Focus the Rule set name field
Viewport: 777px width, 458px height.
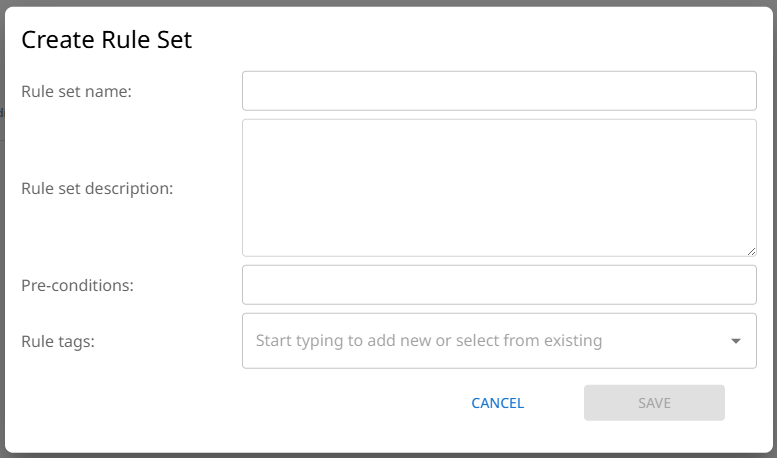(x=499, y=91)
